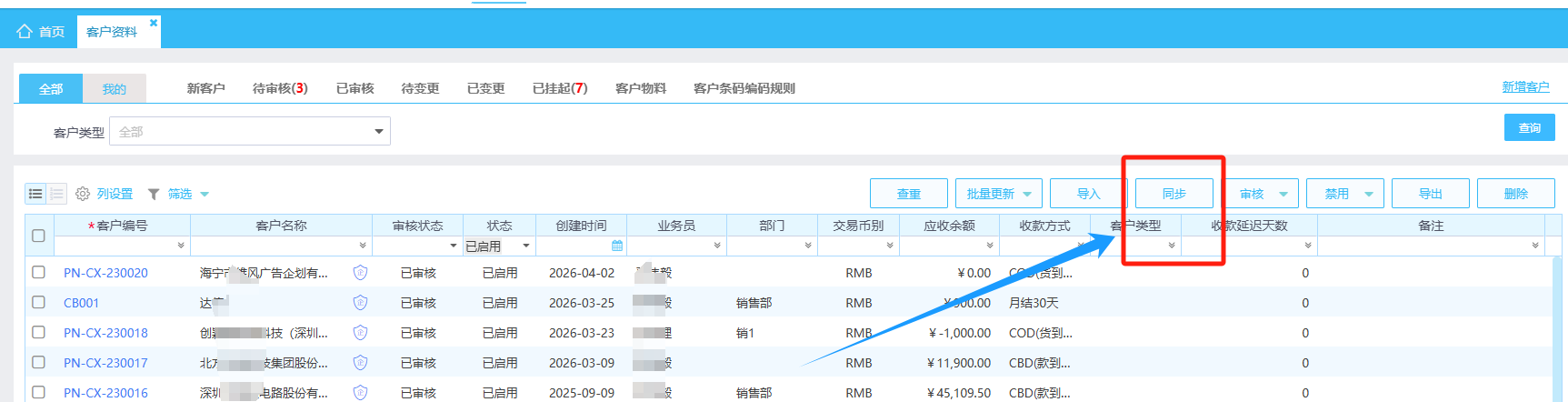Expand the 交易币别 column filter chevron
1568x402 pixels.
pyautogui.click(x=890, y=246)
